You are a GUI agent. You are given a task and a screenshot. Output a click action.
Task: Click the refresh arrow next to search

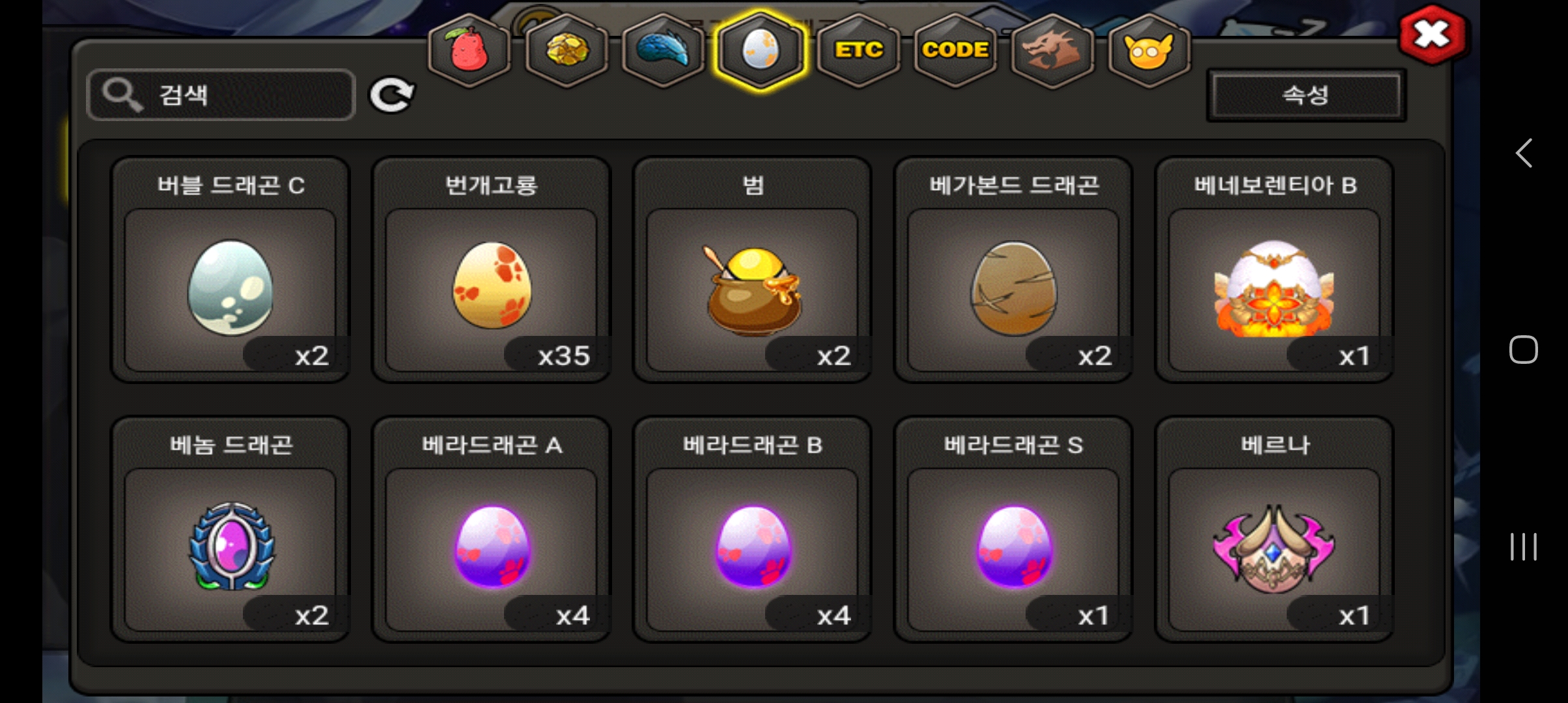coord(391,96)
